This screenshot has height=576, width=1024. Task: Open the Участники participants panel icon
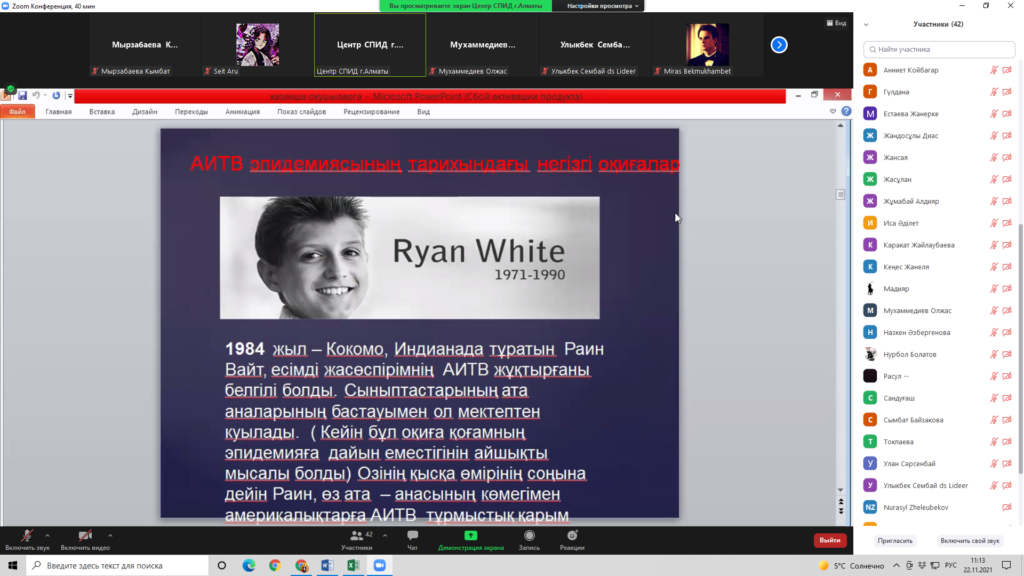pos(356,538)
